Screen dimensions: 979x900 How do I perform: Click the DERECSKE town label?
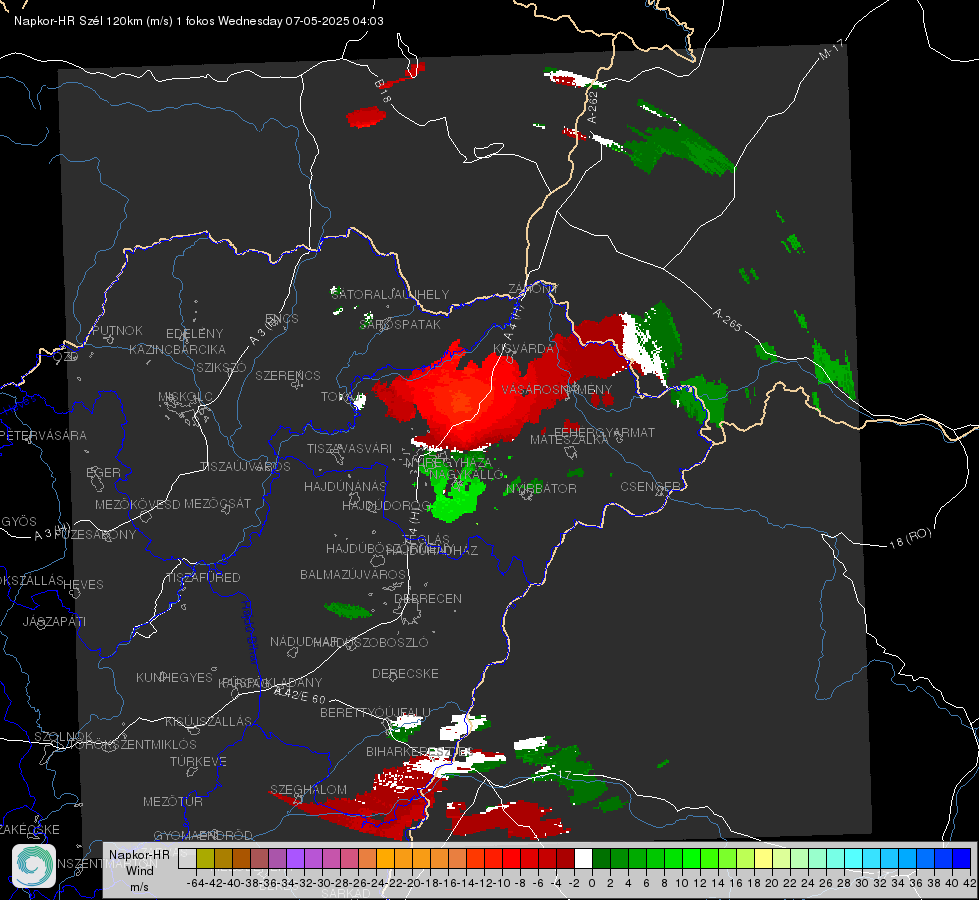(x=405, y=674)
